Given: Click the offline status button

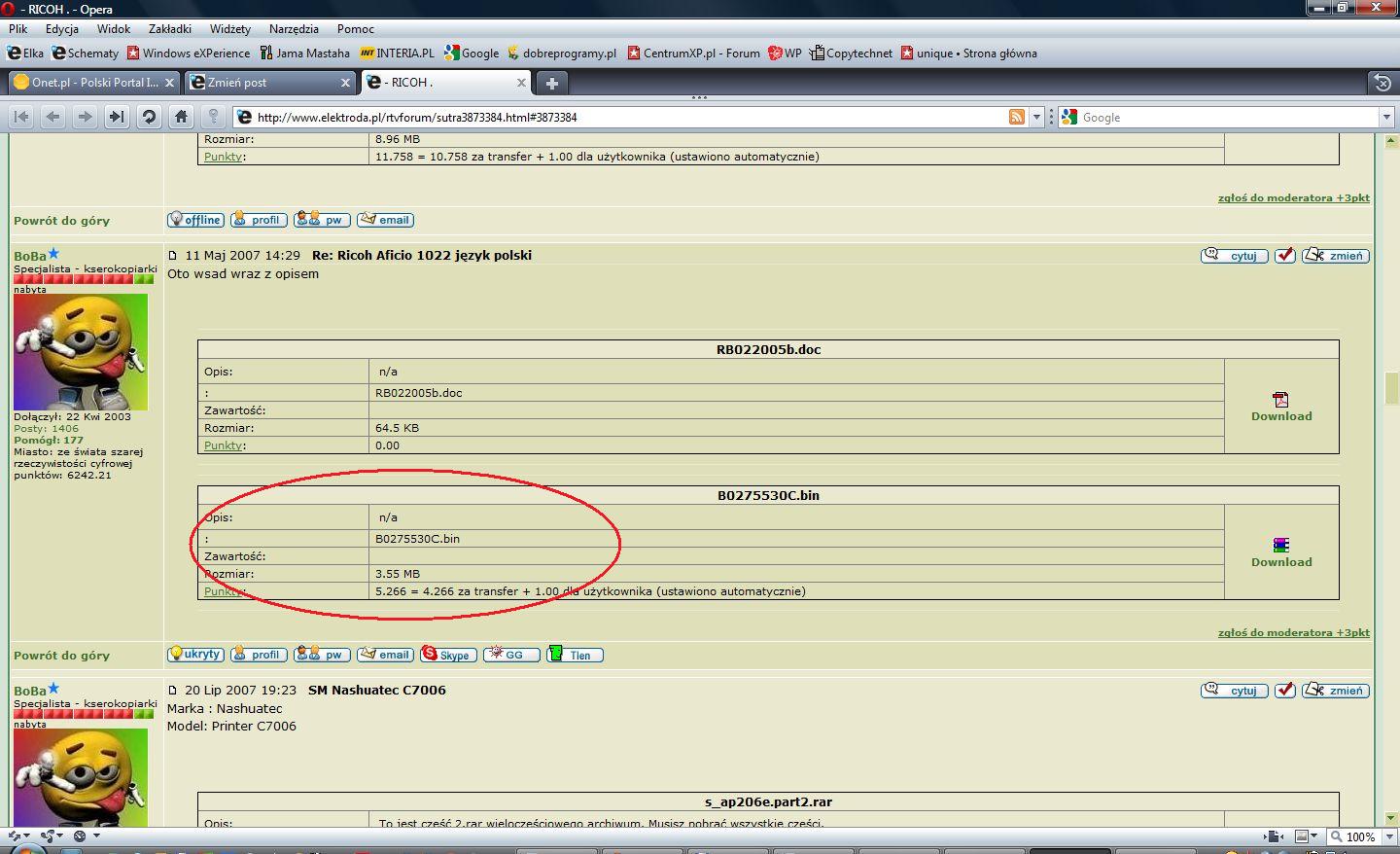Looking at the screenshot, I should pyautogui.click(x=195, y=220).
